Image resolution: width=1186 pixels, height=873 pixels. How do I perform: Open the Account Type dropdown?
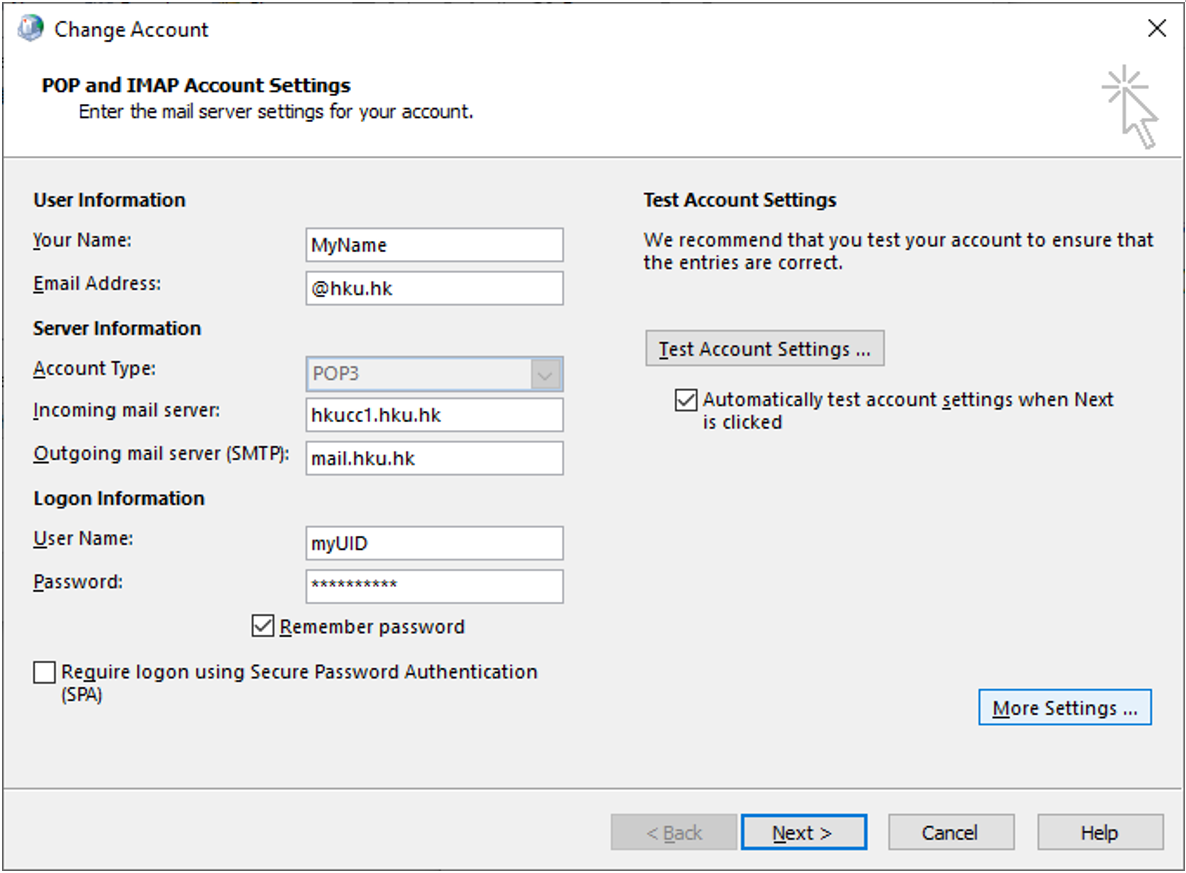[x=545, y=373]
